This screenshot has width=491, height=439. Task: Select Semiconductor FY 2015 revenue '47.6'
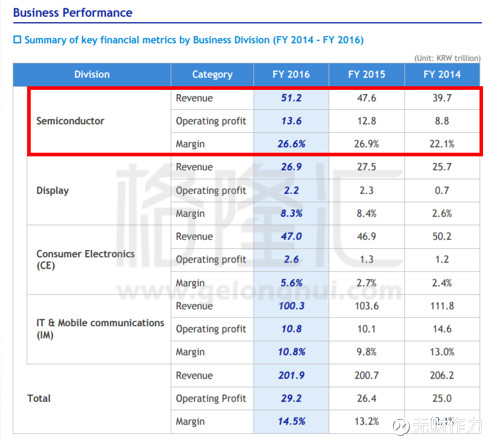(367, 98)
